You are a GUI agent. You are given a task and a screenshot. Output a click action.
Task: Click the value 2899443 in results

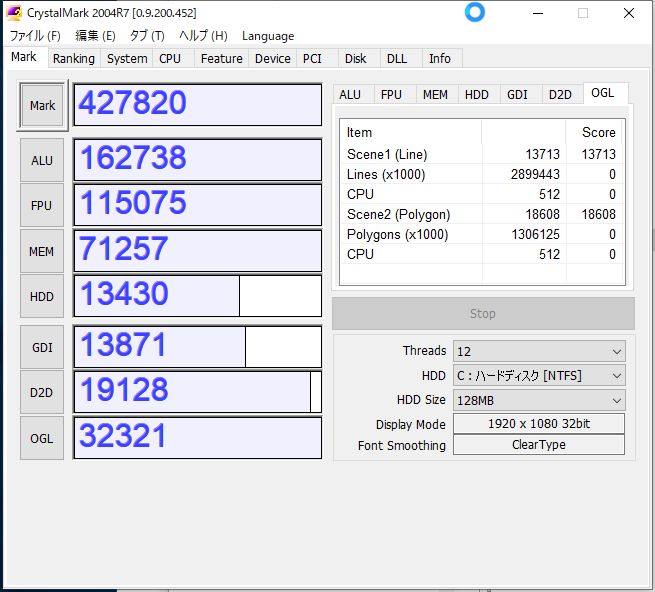click(x=535, y=174)
